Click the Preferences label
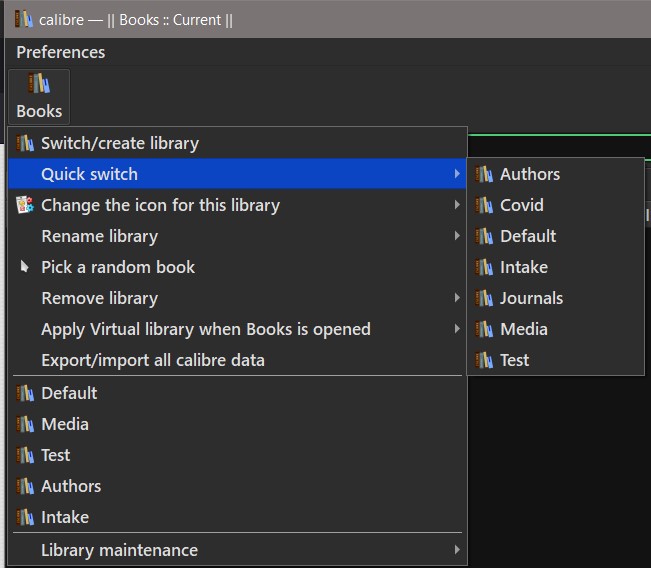Viewport: 651px width, 568px height. 60,52
